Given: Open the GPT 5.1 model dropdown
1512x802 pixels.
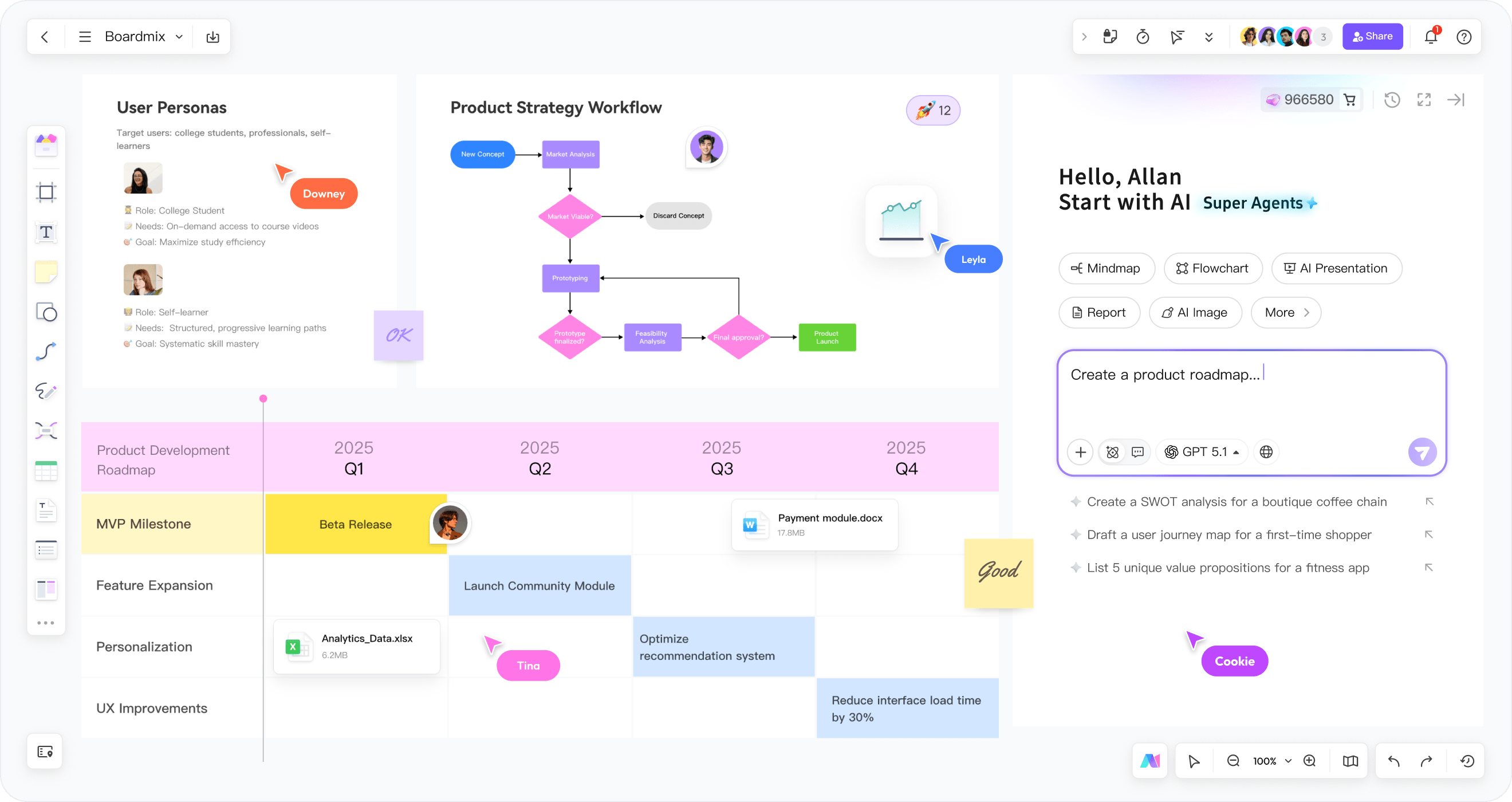Looking at the screenshot, I should coord(1202,452).
